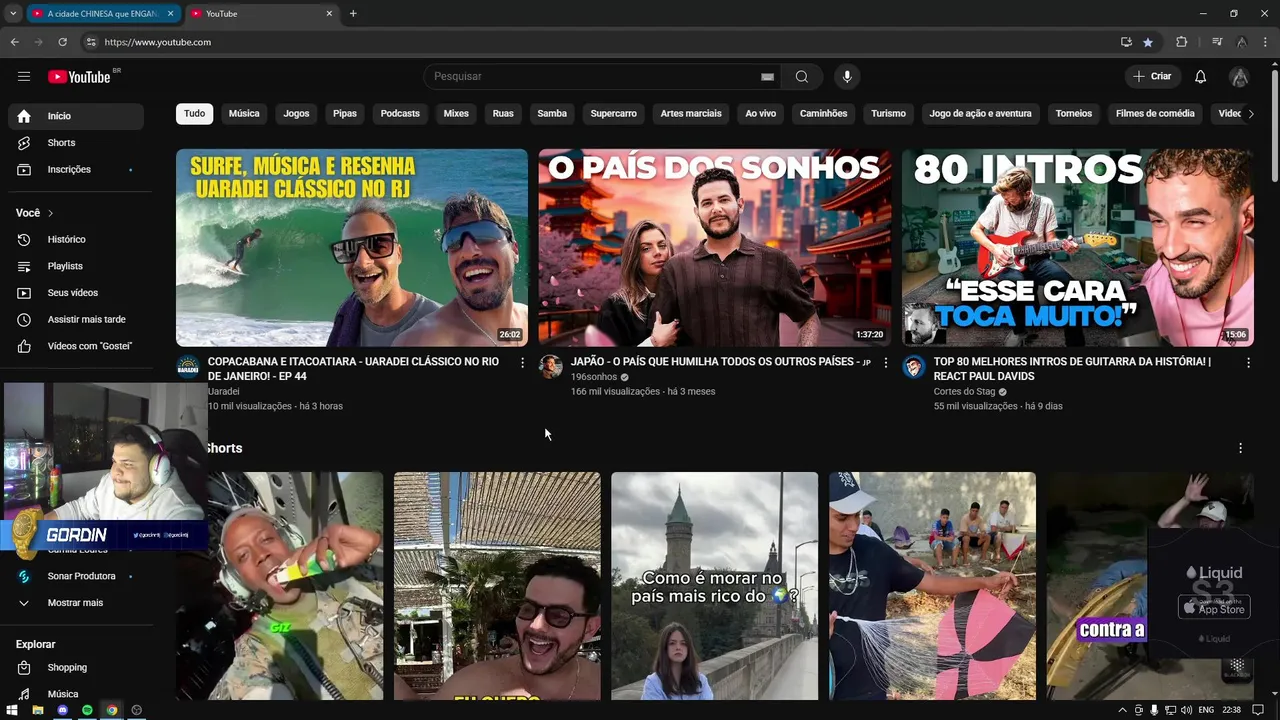The image size is (1280, 720).
Task: Select the Pipas filter chip
Action: [345, 114]
